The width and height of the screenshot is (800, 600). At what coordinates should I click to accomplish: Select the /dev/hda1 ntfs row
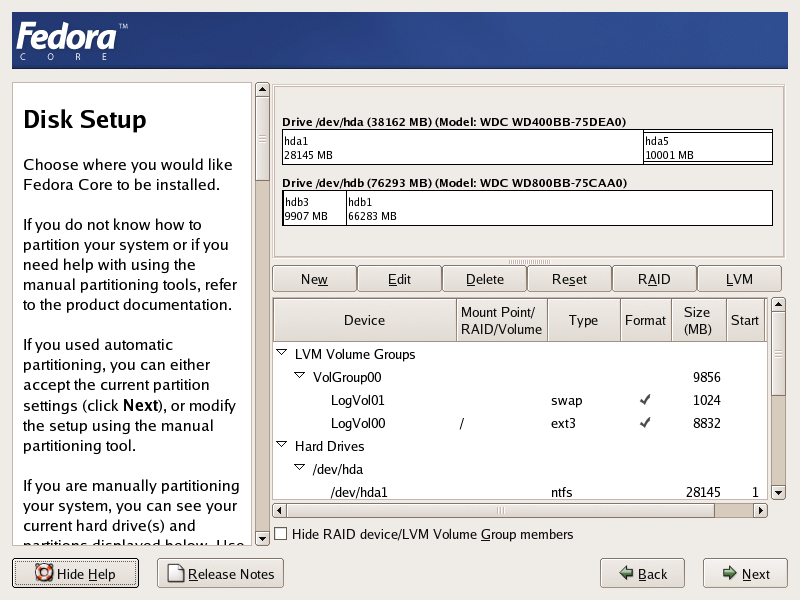pyautogui.click(x=520, y=492)
